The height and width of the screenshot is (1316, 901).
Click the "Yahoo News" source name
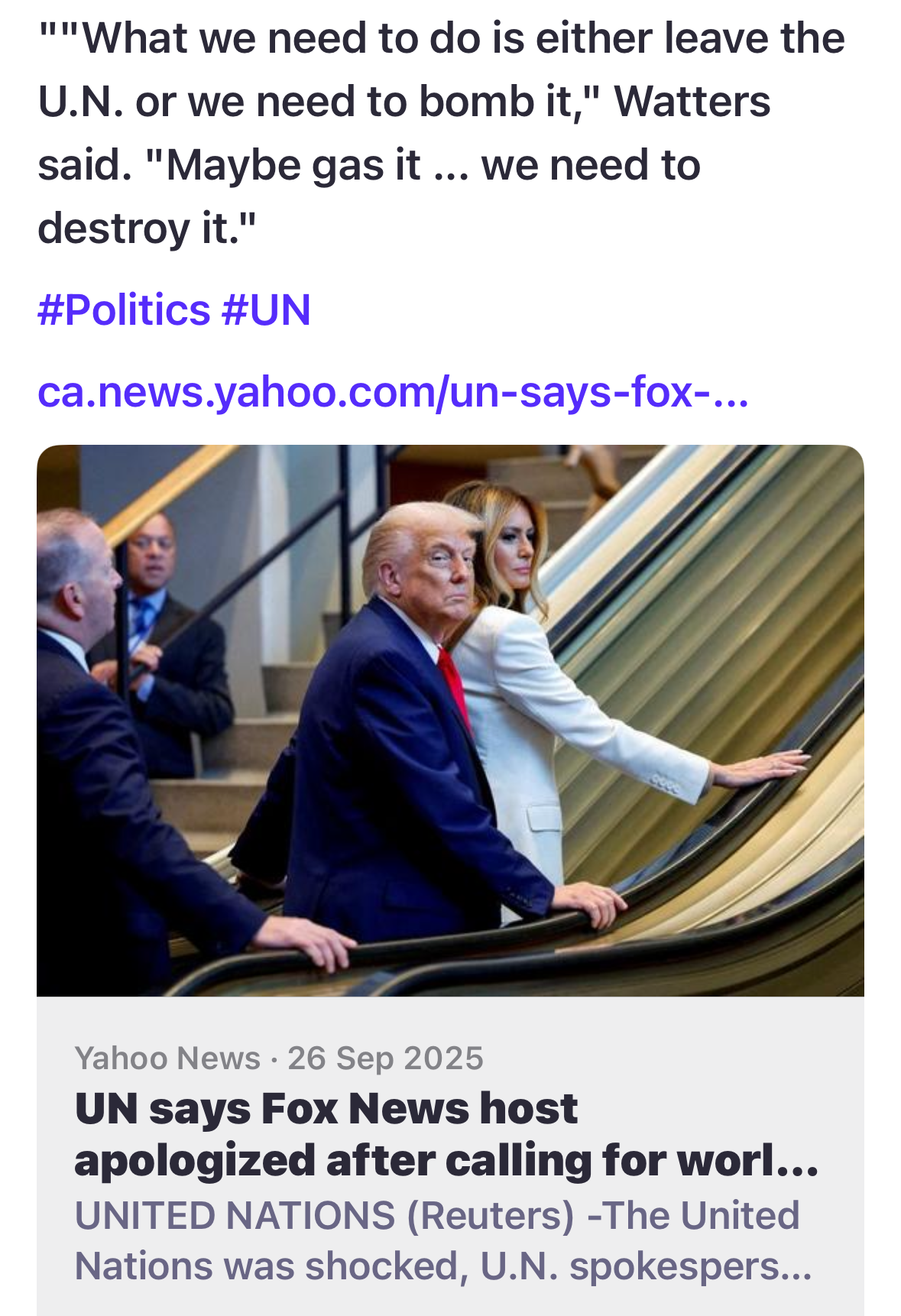coord(167,1058)
